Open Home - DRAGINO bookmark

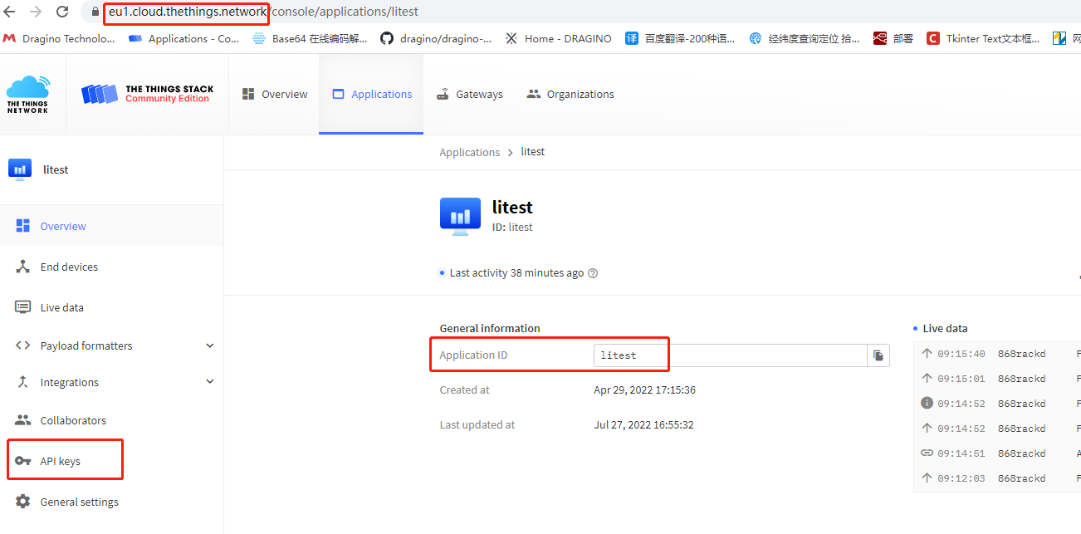(558, 39)
